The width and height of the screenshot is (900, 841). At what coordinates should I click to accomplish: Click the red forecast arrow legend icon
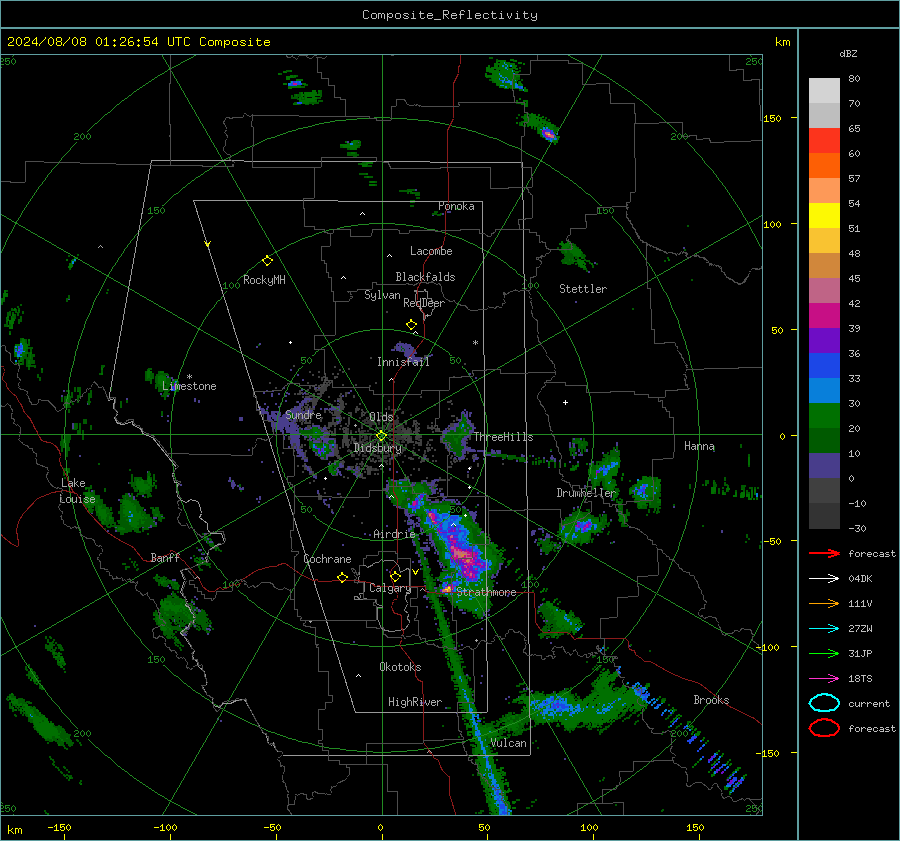(824, 553)
